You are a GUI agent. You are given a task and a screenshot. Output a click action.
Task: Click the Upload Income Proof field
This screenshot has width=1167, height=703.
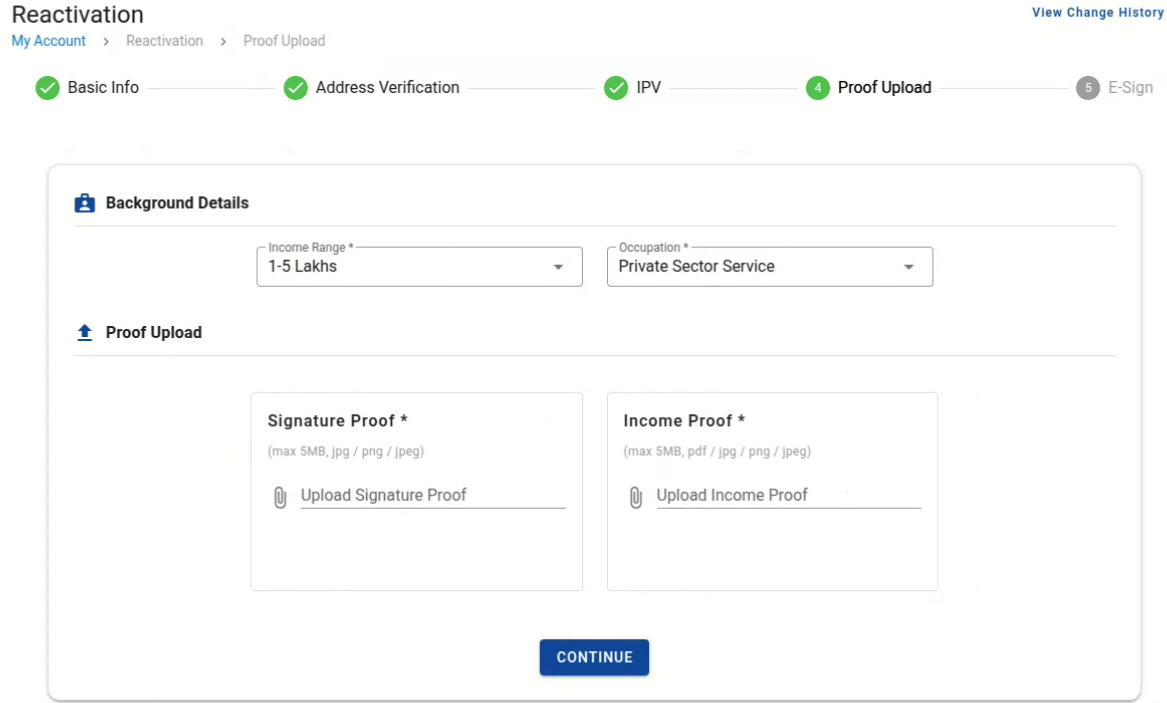788,496
